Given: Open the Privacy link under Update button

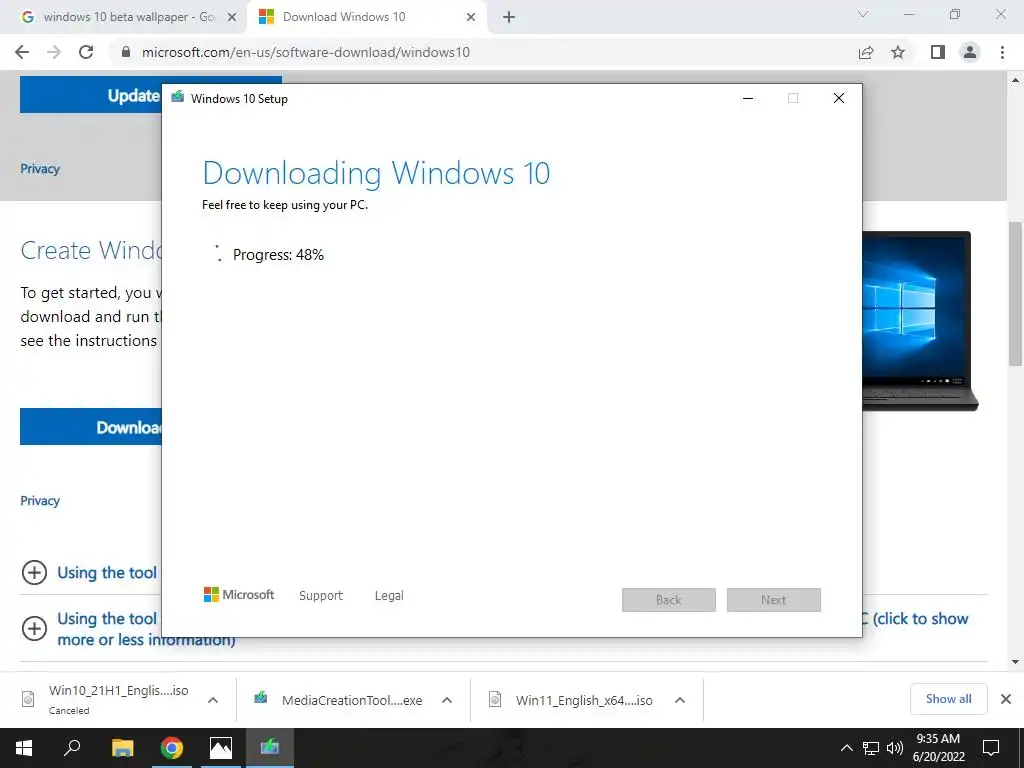Looking at the screenshot, I should (40, 168).
